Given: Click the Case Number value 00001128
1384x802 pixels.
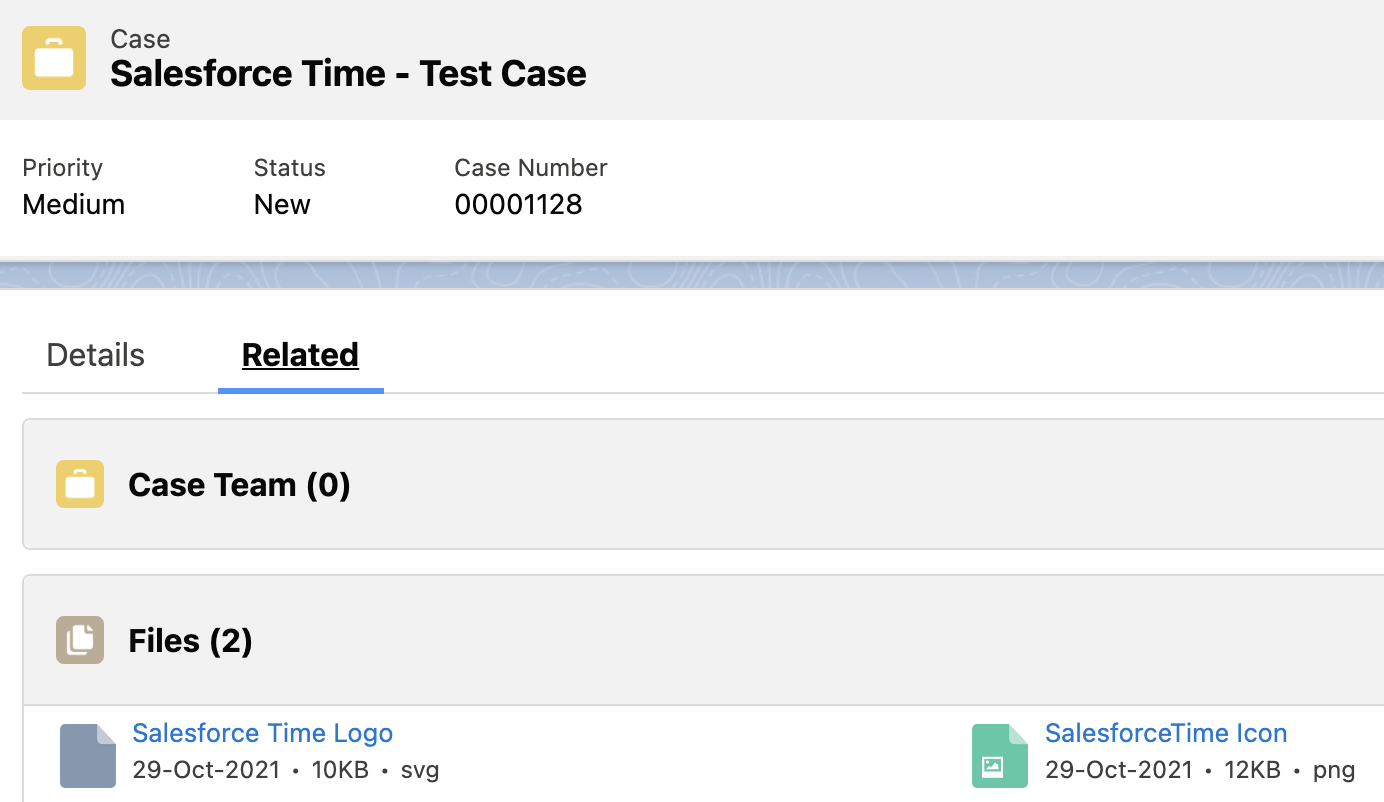Looking at the screenshot, I should click(518, 204).
